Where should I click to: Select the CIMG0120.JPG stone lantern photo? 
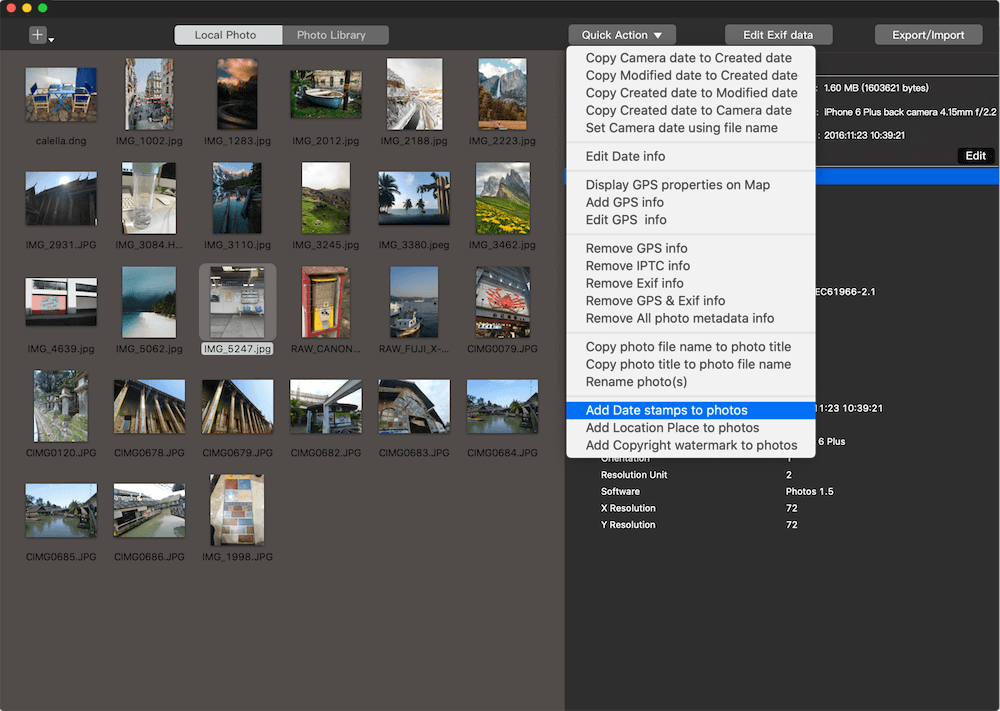[x=61, y=406]
